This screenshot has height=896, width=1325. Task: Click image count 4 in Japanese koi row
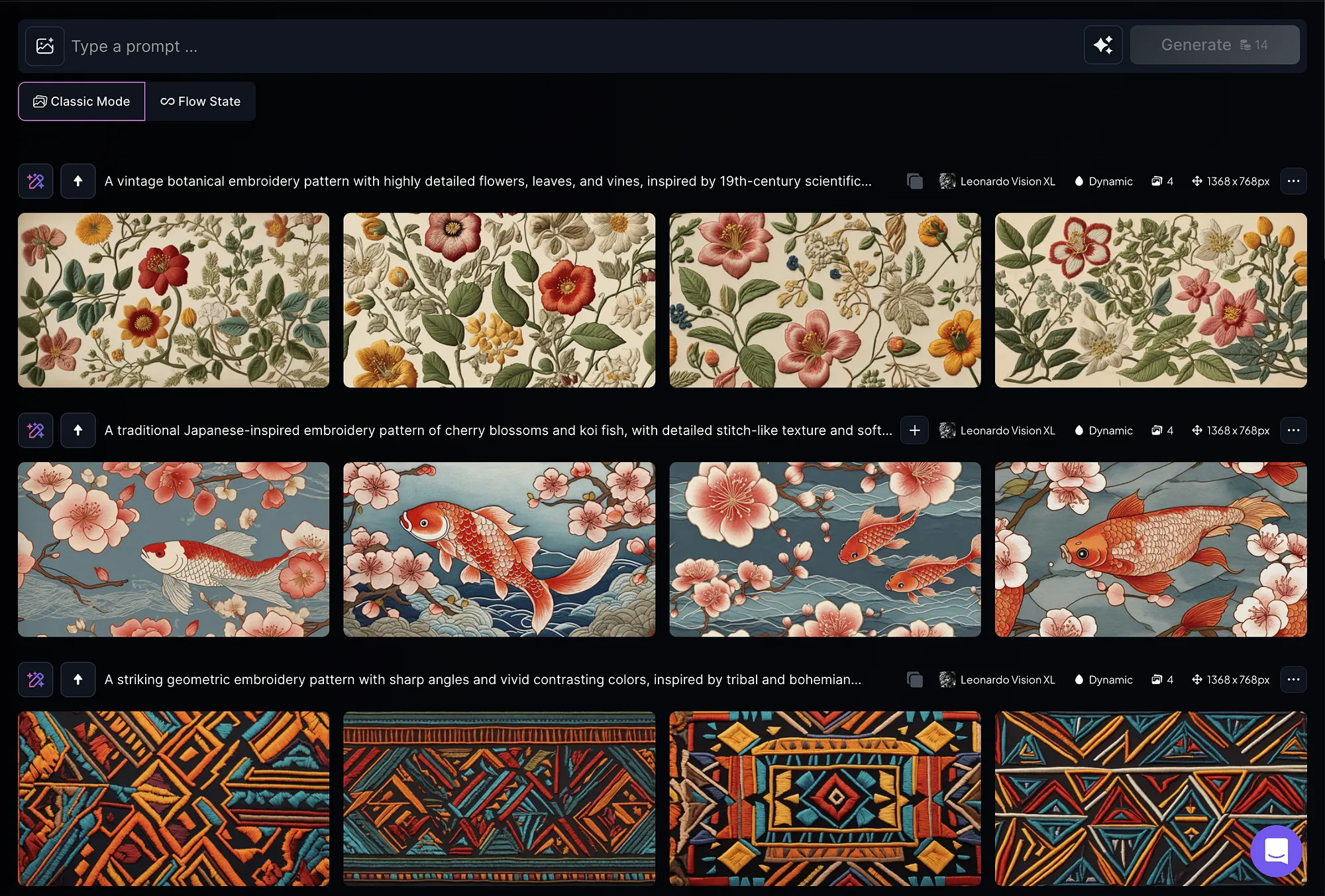[1163, 430]
